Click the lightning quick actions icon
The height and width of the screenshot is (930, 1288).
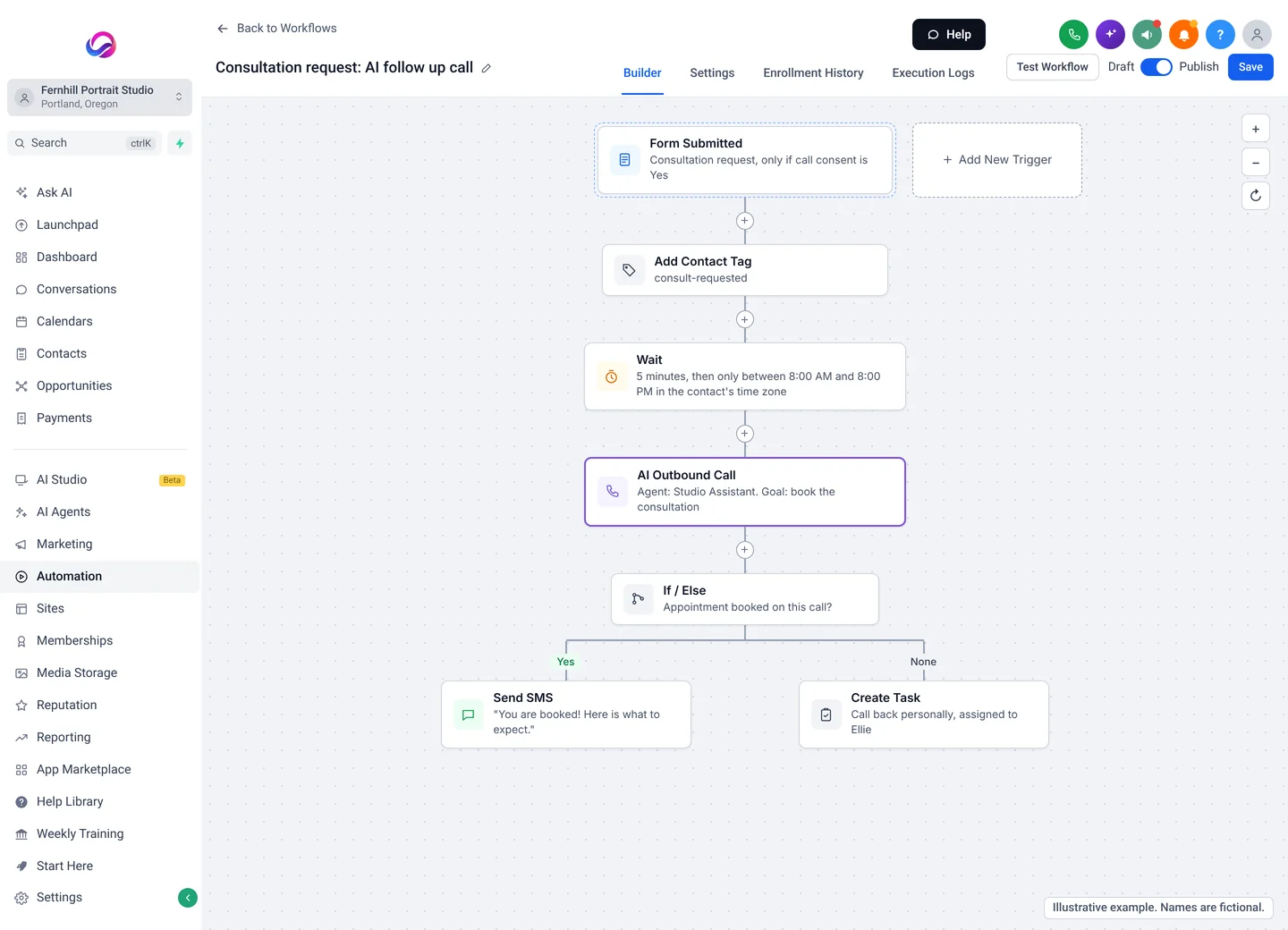[180, 143]
